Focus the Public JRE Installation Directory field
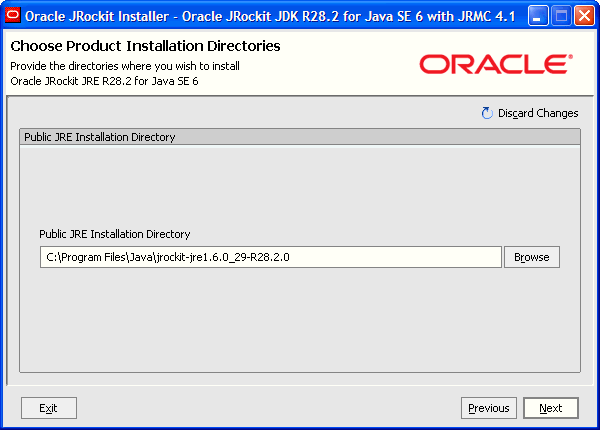The image size is (600, 430). point(271,257)
